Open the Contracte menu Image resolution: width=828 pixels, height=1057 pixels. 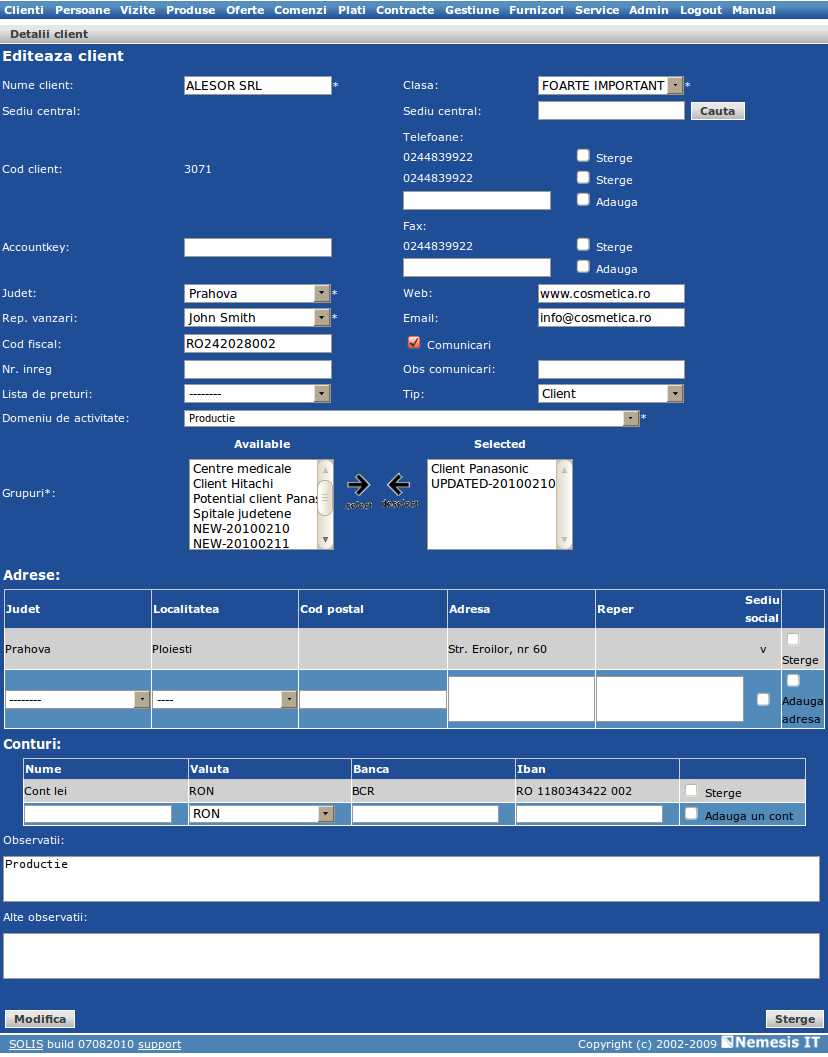pos(405,10)
